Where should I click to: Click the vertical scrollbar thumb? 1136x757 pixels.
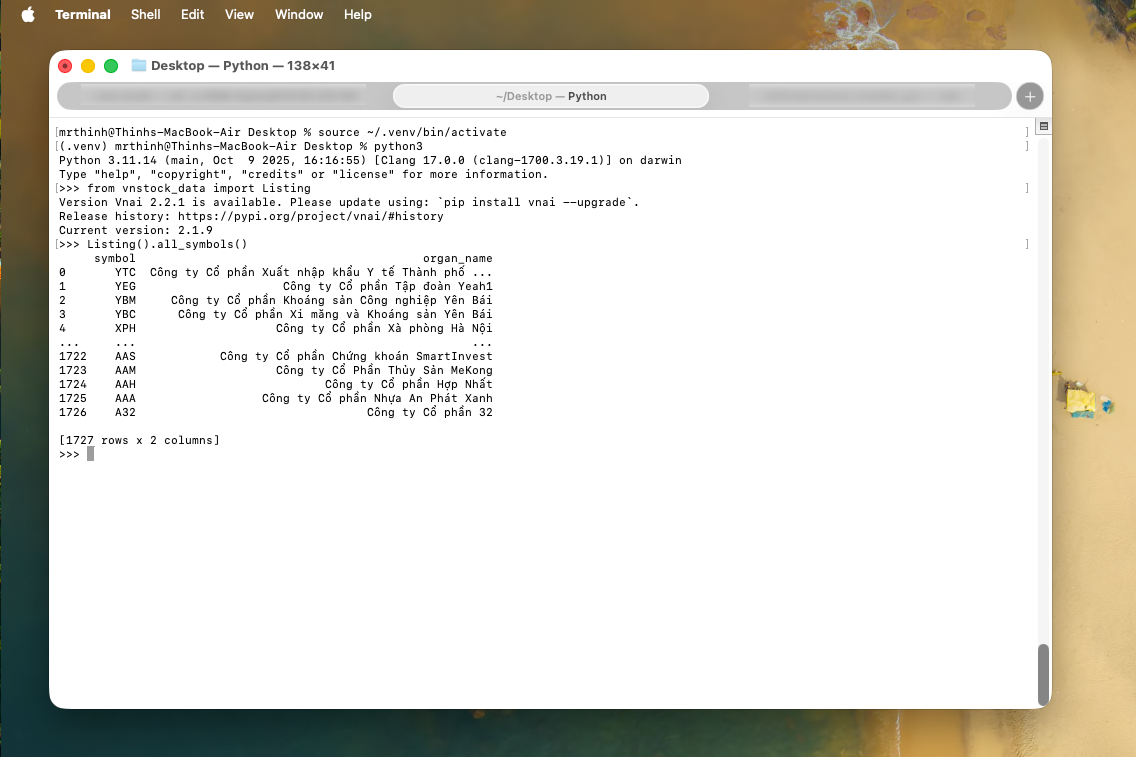click(x=1043, y=674)
